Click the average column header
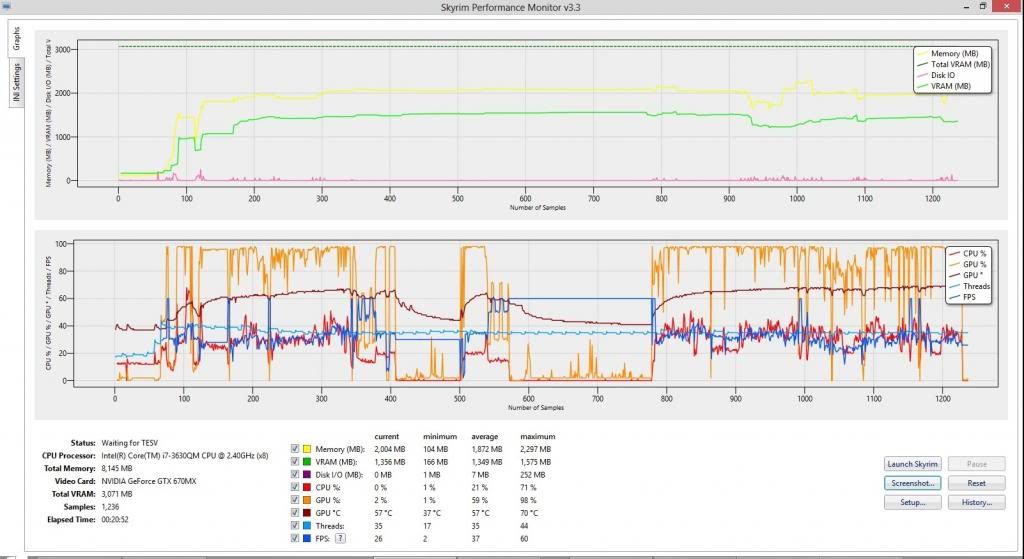Image resolution: width=1024 pixels, height=559 pixels. pos(485,436)
